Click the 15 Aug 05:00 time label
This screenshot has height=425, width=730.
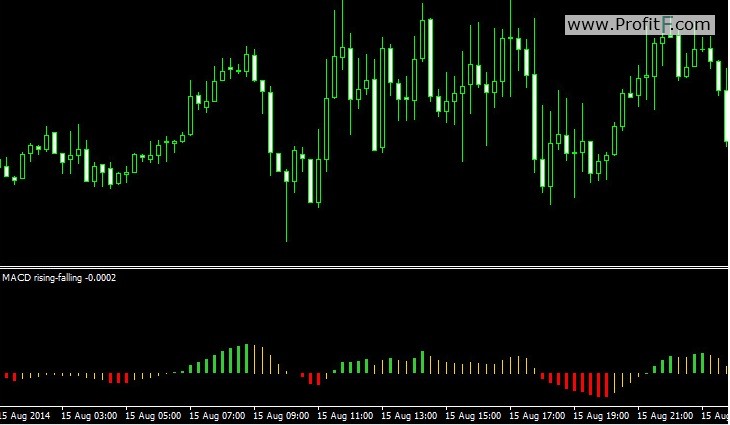pos(153,415)
